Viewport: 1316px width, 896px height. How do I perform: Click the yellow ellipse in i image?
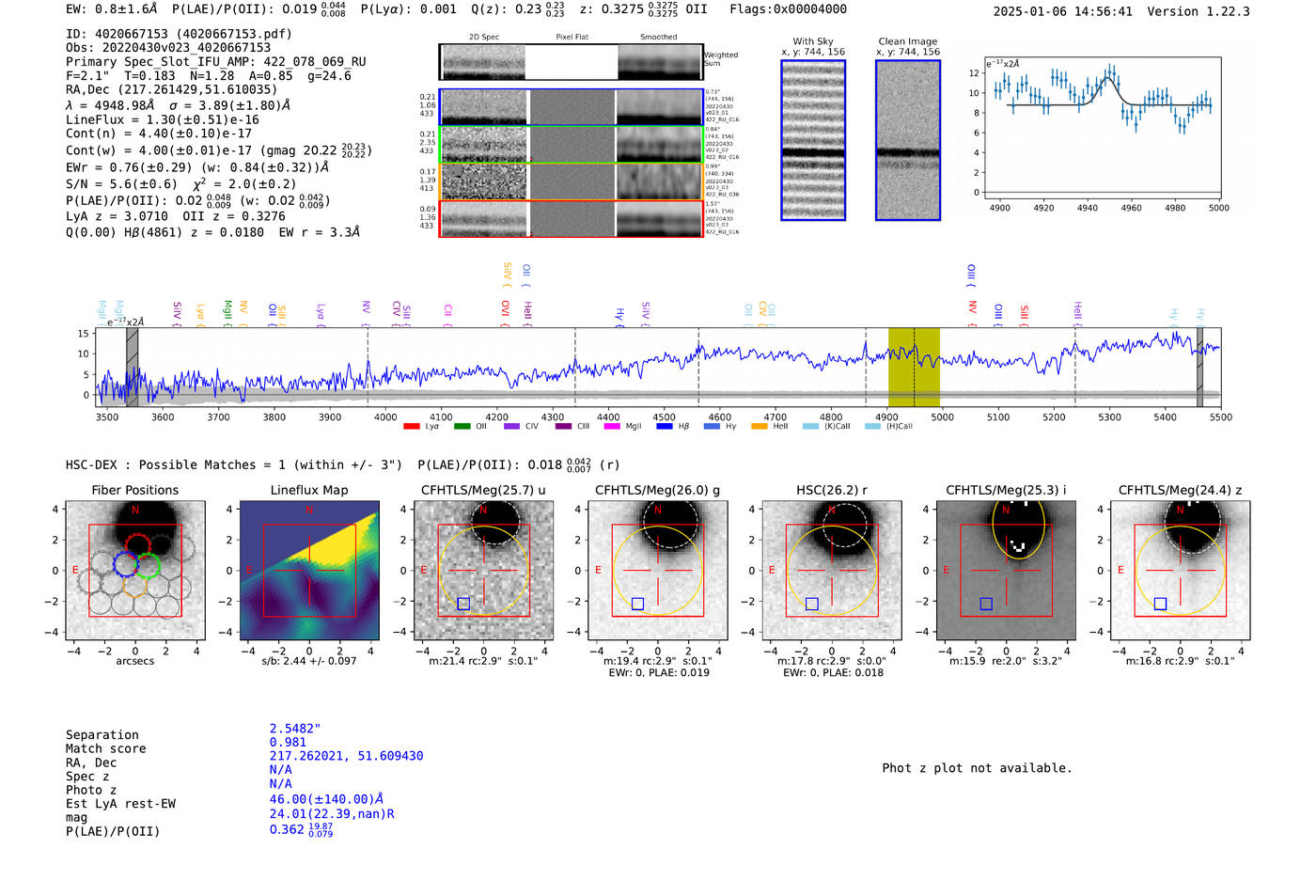1019,529
